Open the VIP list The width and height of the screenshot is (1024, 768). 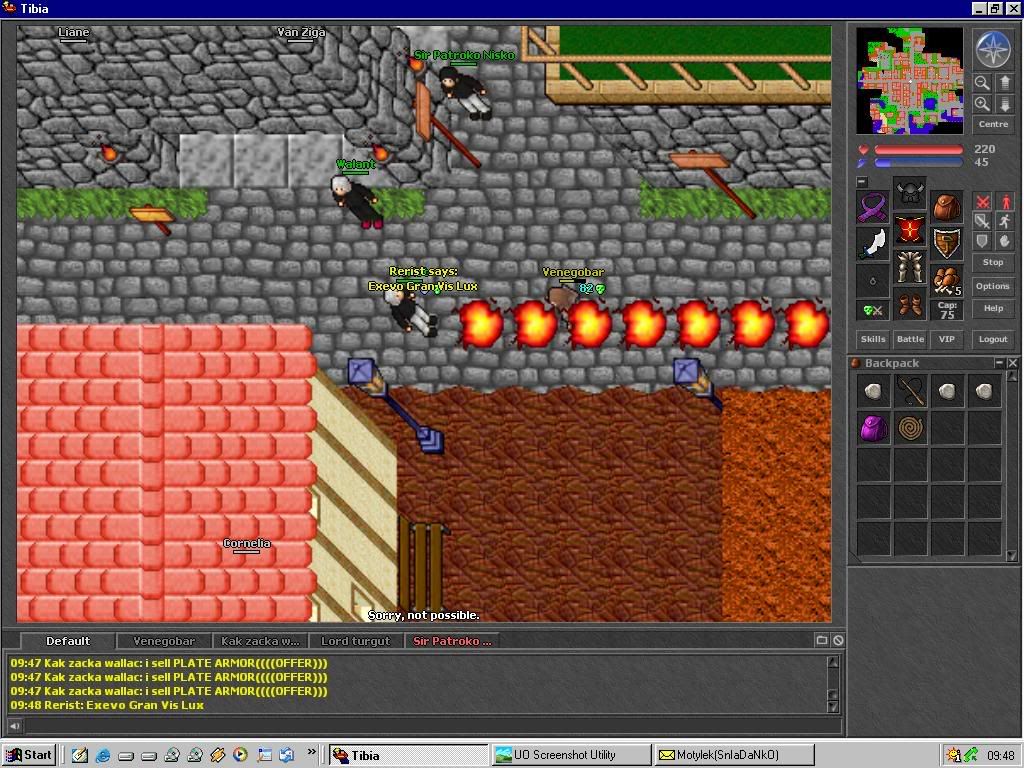tap(946, 339)
